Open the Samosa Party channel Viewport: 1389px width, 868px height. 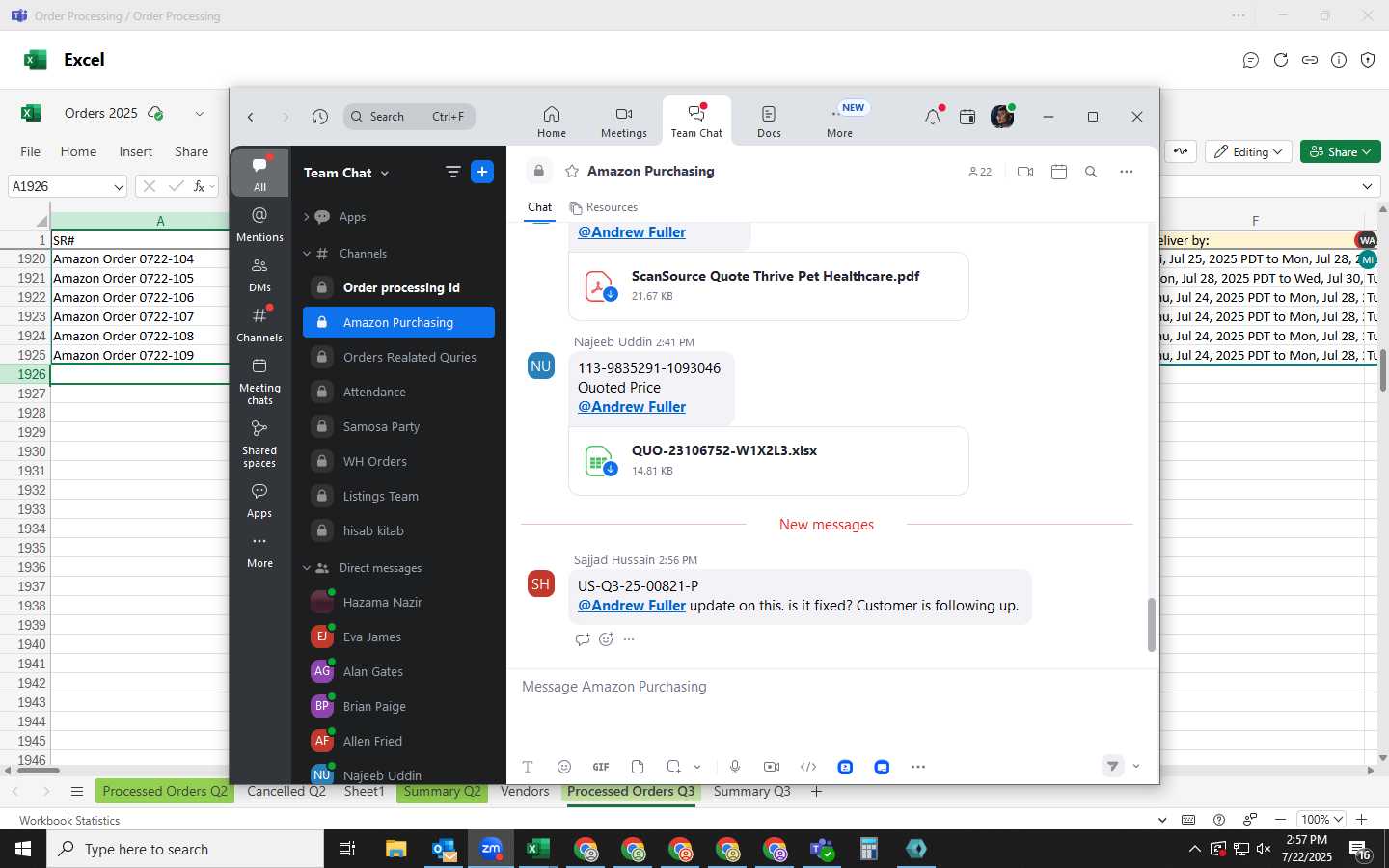pyautogui.click(x=398, y=426)
